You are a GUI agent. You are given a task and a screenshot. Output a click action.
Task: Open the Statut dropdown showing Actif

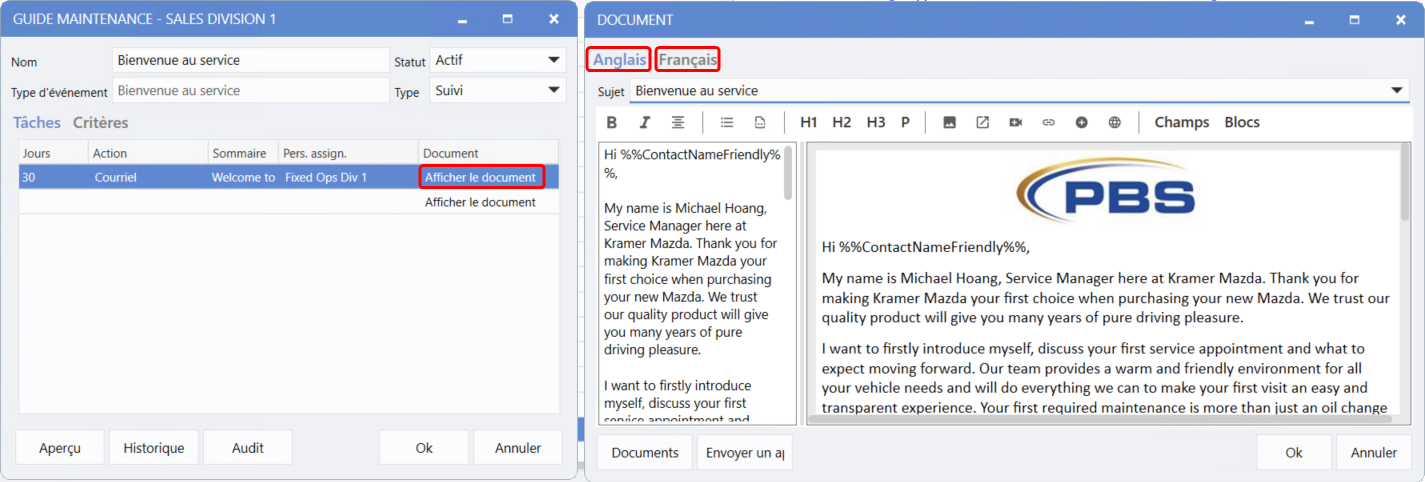pos(555,60)
